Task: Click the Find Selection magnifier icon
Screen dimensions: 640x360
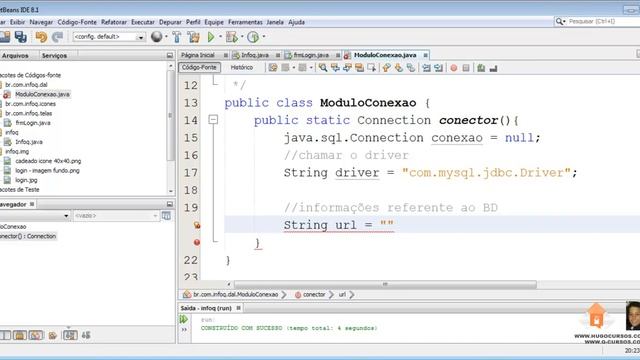Action: (x=323, y=68)
